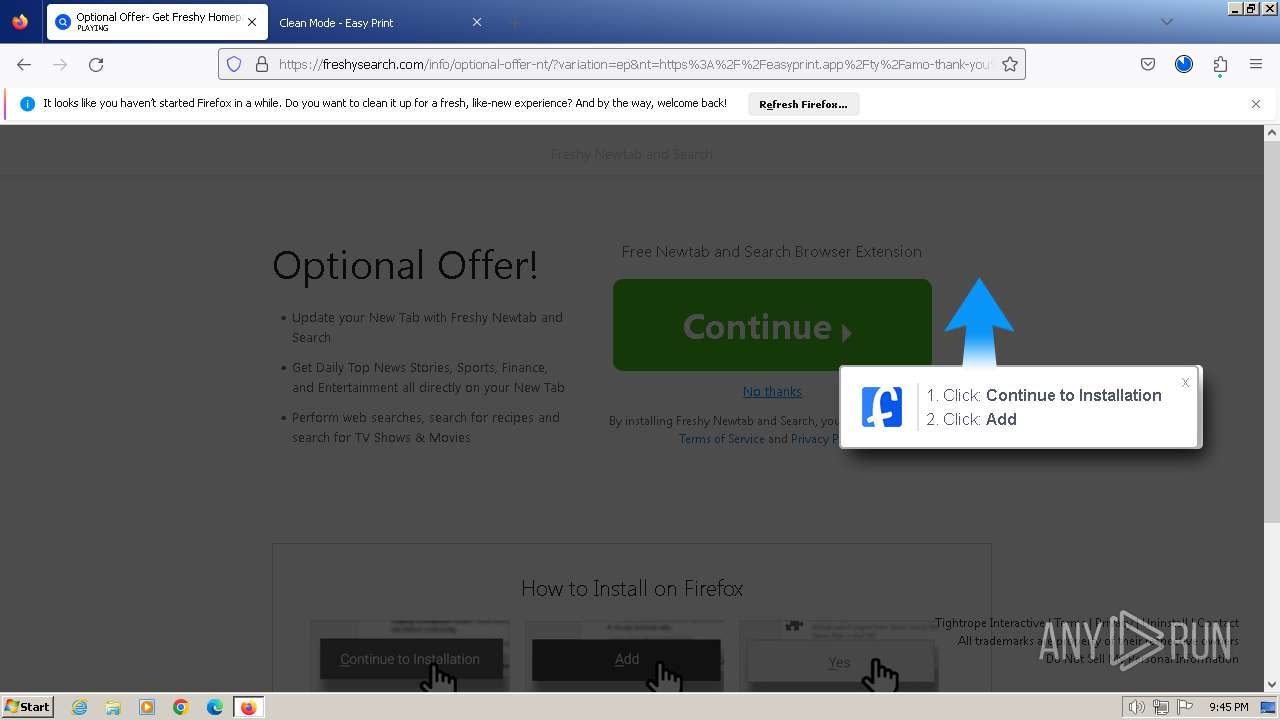Click the No thanks link

772,391
